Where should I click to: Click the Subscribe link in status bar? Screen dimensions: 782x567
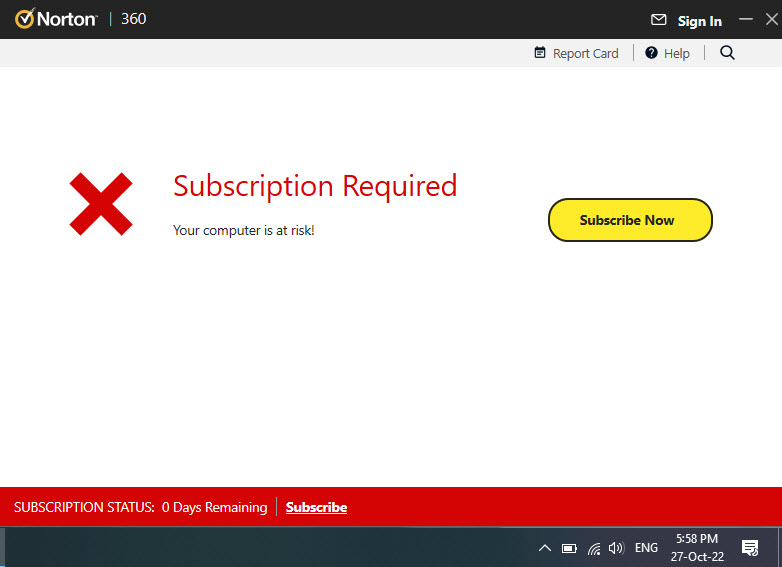pyautogui.click(x=316, y=507)
